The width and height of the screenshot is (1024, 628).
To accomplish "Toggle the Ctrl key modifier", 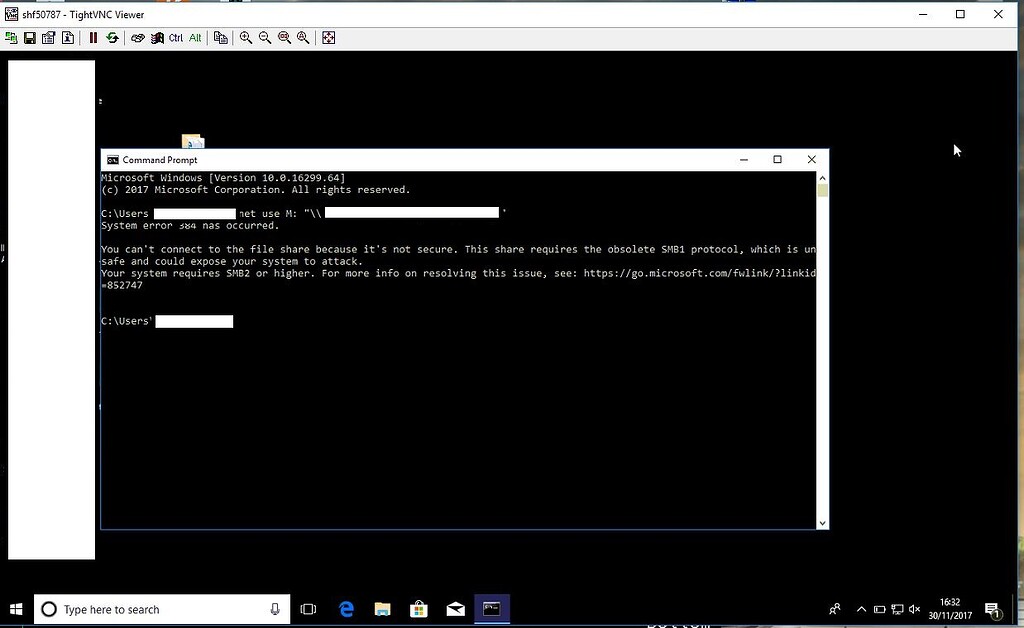I will point(176,37).
